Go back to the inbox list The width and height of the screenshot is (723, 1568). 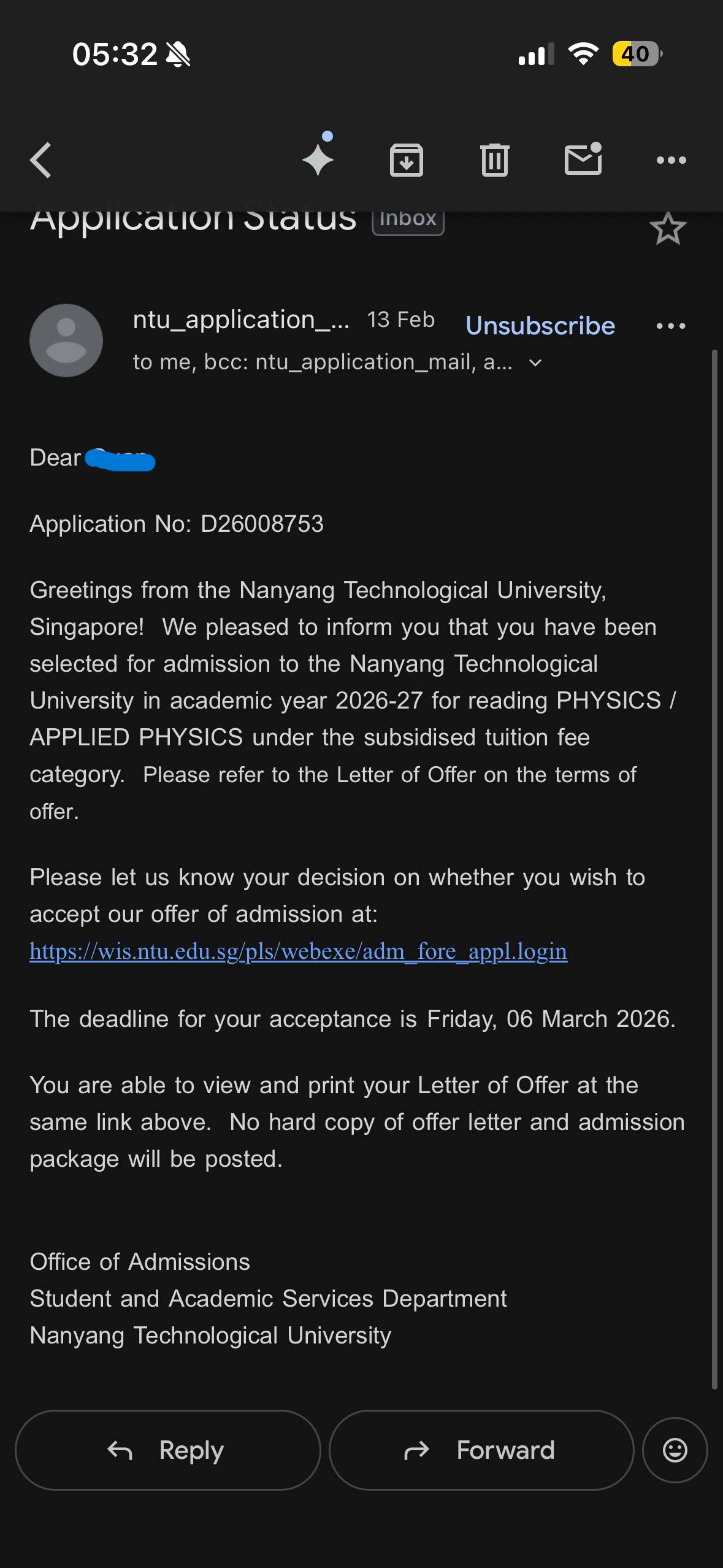click(40, 161)
